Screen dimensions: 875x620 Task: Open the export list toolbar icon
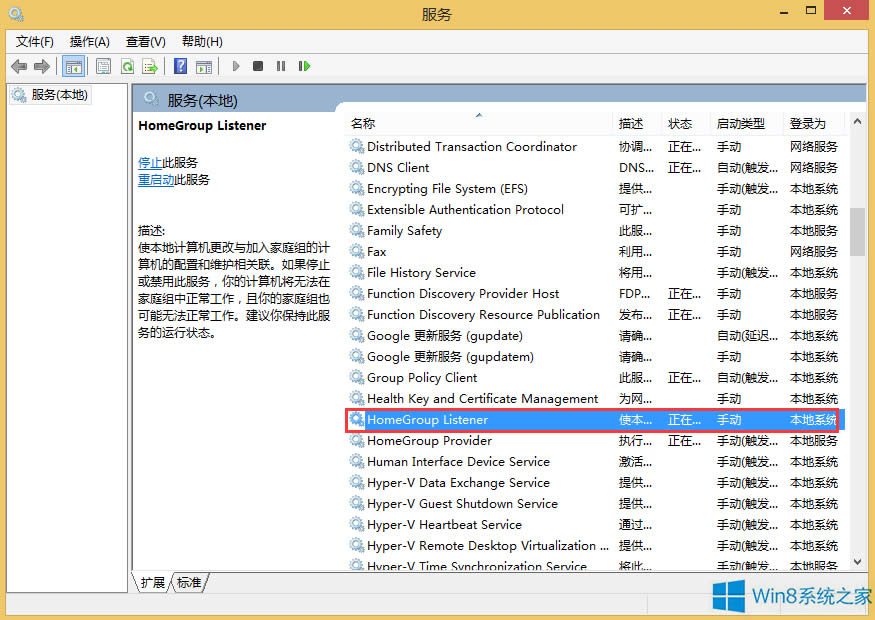[150, 66]
